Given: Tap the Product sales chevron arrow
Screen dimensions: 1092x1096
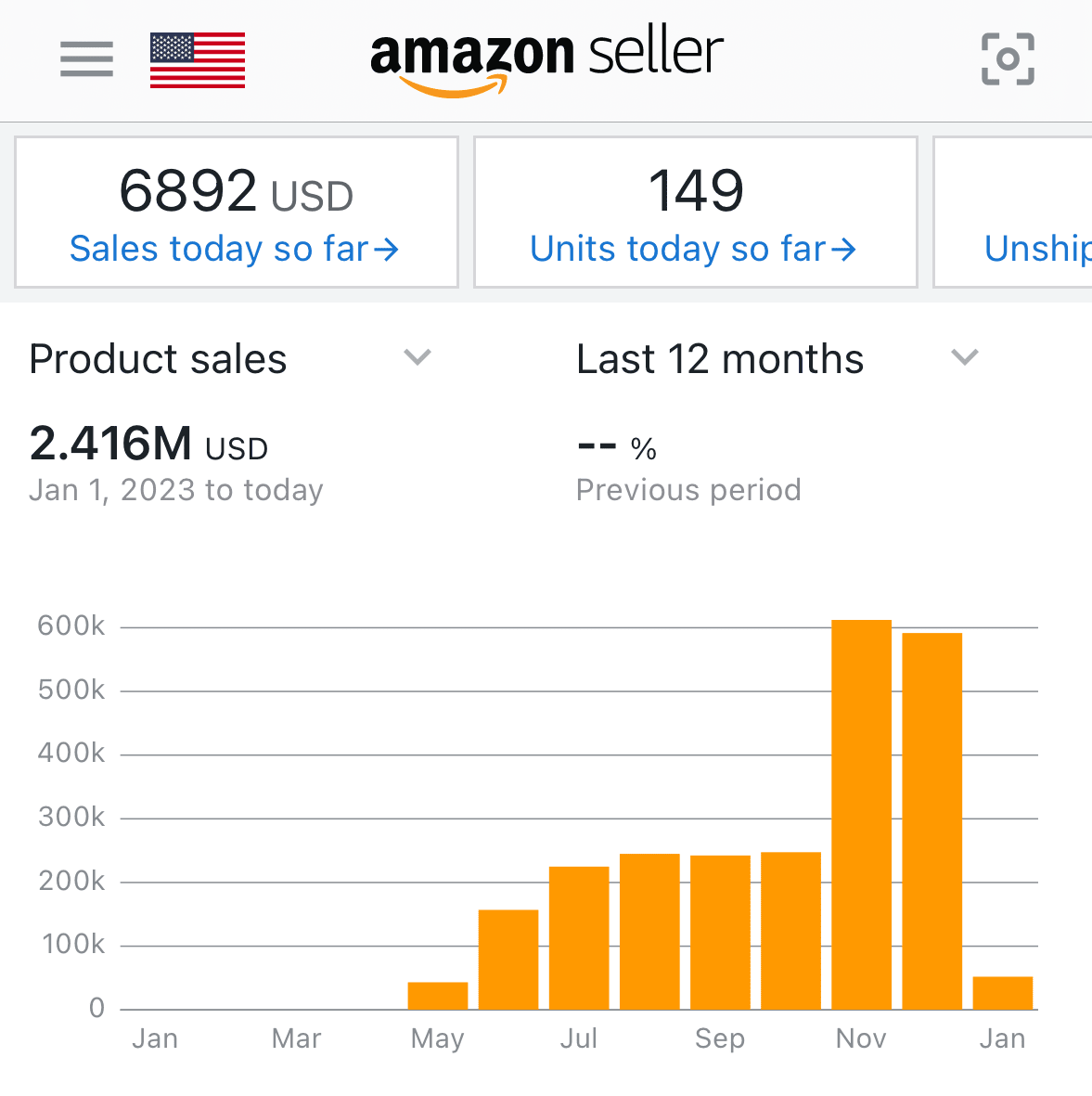Looking at the screenshot, I should pos(418,357).
